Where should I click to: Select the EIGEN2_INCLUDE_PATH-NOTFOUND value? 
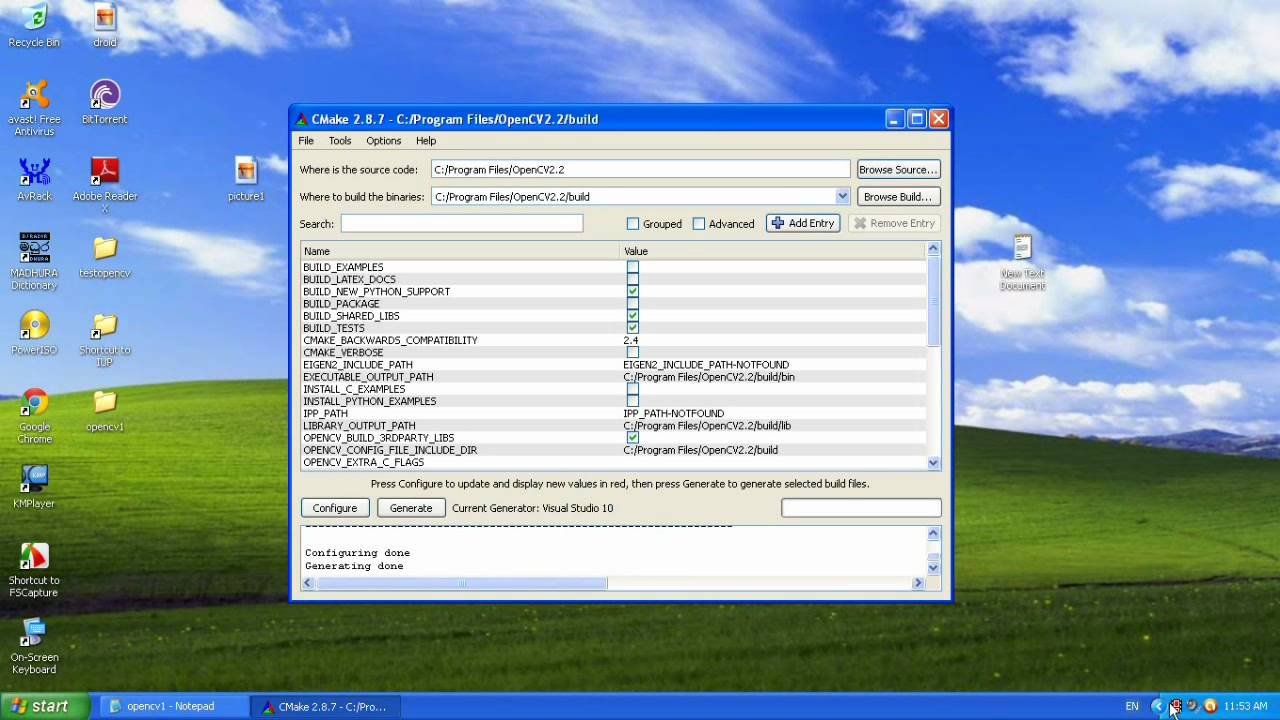(706, 365)
